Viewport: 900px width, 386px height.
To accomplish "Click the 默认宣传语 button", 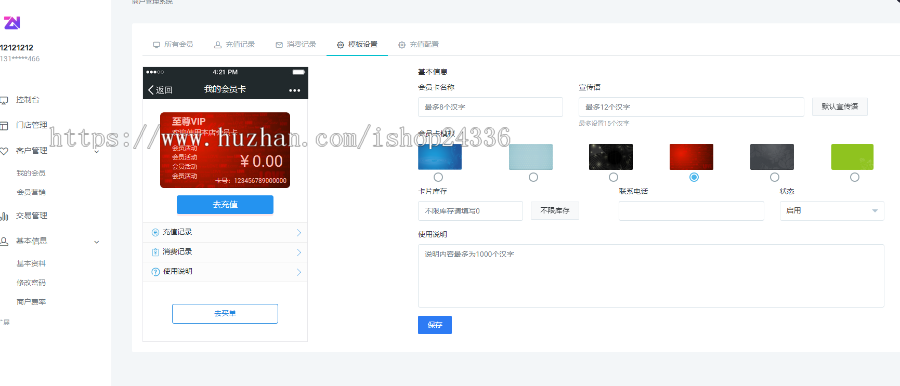I will pyautogui.click(x=840, y=107).
